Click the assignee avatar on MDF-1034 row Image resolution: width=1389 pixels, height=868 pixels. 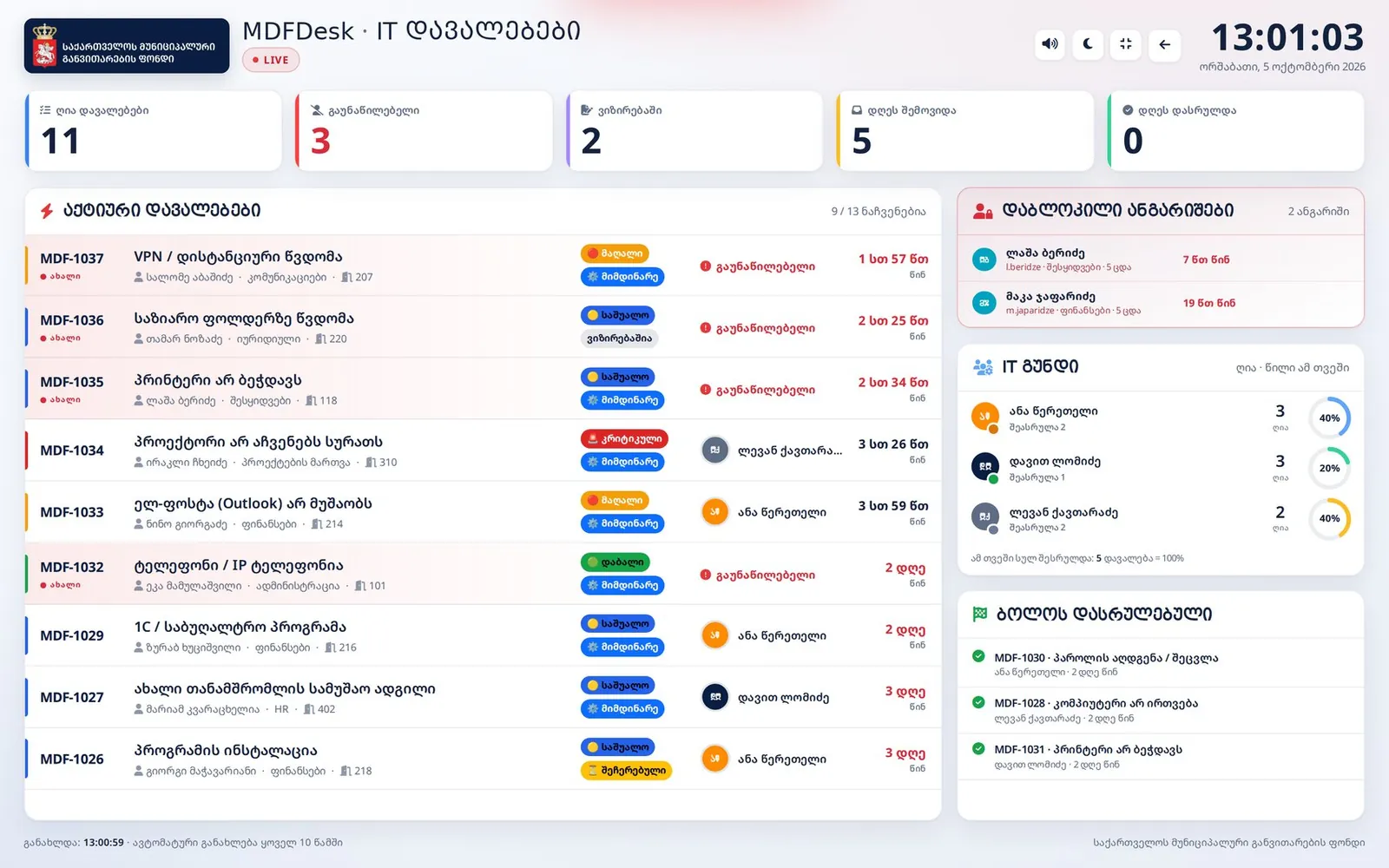(x=714, y=450)
